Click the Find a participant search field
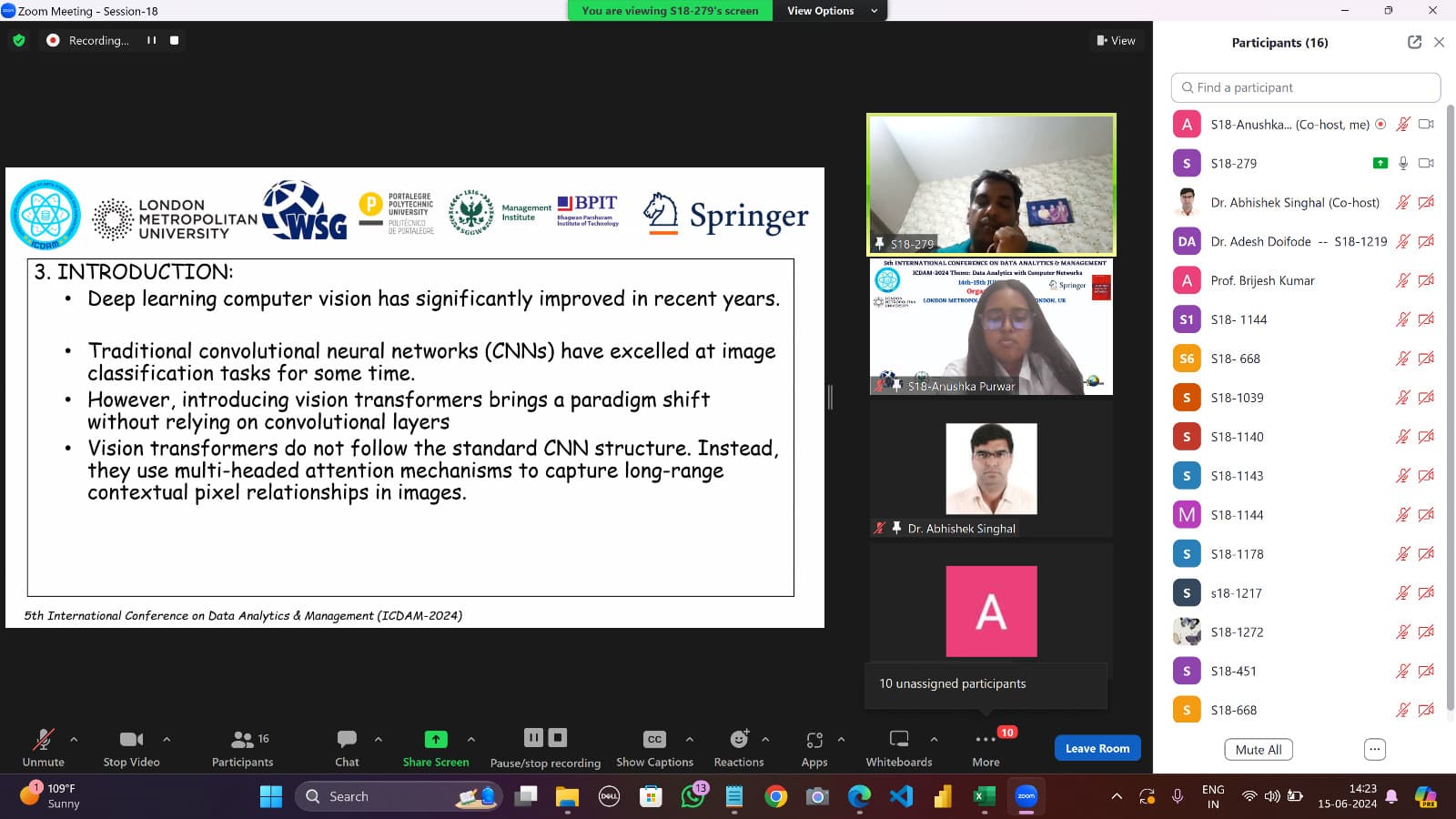 1306,87
